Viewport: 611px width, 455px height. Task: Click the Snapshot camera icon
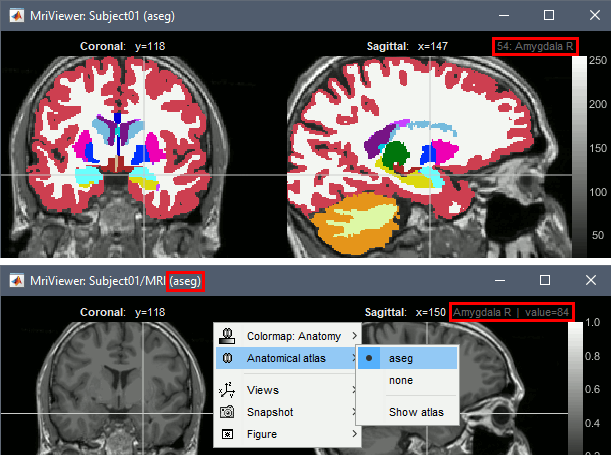point(228,412)
